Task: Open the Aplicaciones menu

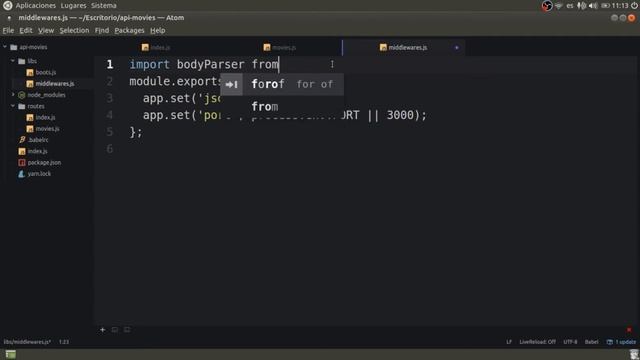Action: click(x=36, y=6)
